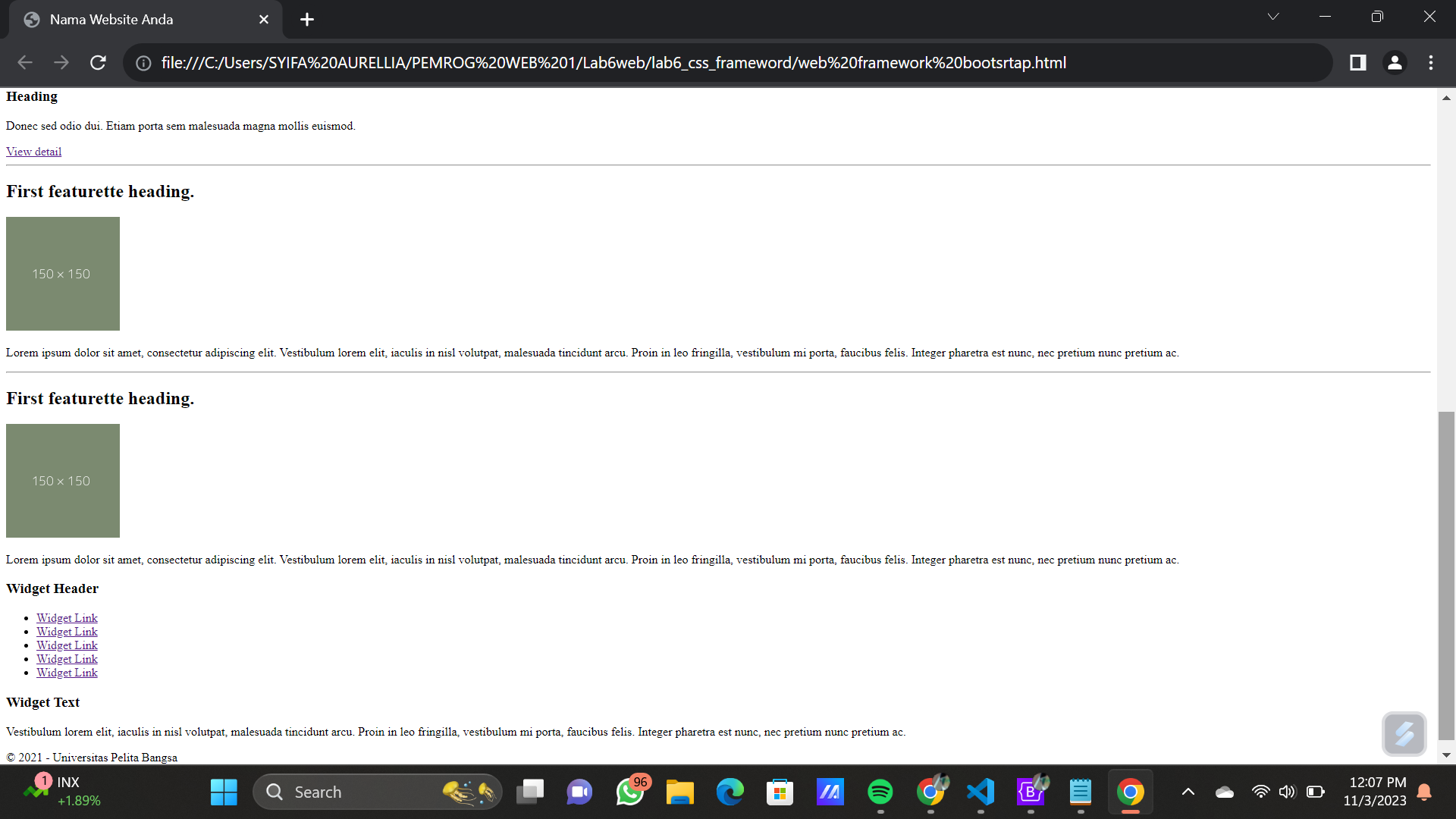Open WhatsApp from the taskbar

632,792
